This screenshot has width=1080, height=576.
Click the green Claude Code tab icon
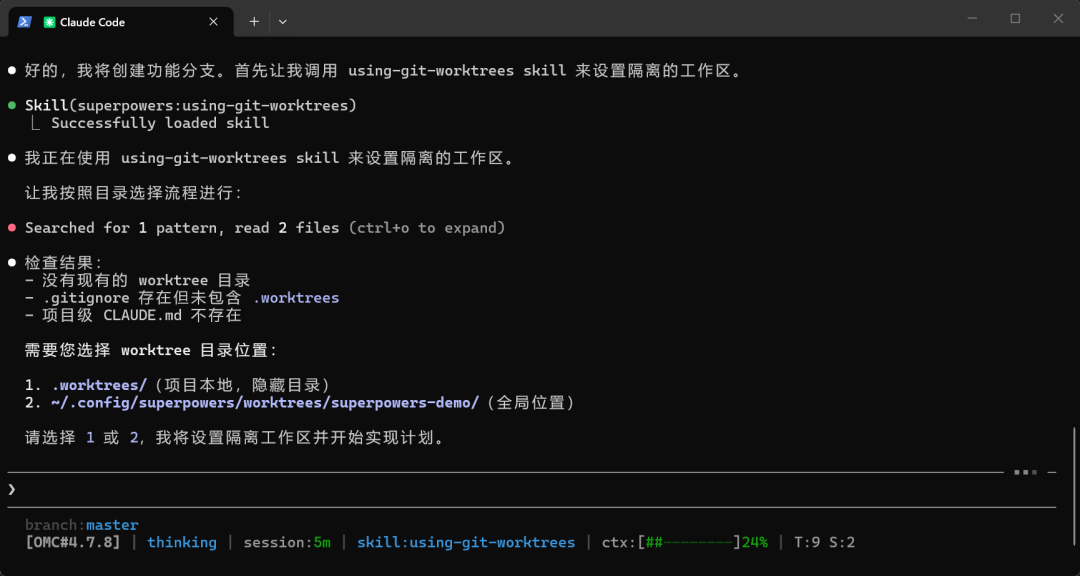[49, 22]
